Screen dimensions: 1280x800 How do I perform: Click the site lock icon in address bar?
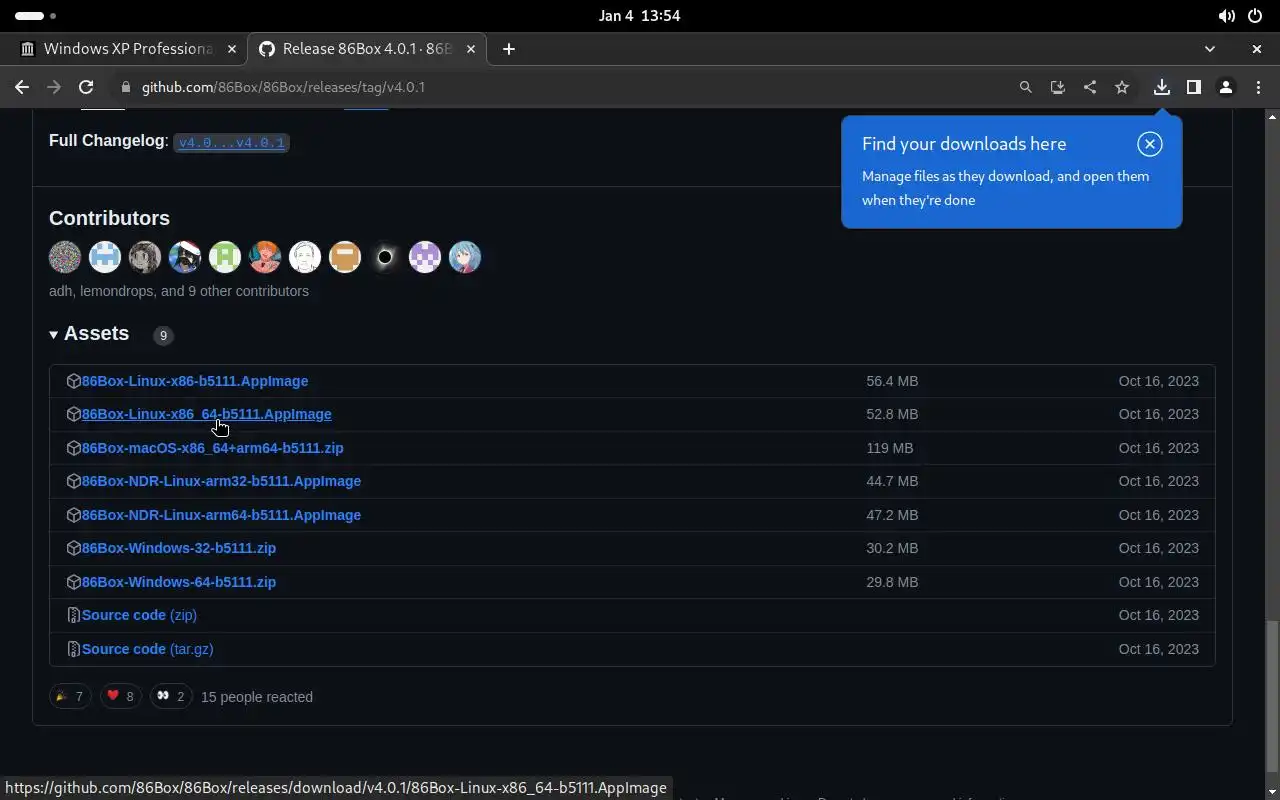coord(126,87)
